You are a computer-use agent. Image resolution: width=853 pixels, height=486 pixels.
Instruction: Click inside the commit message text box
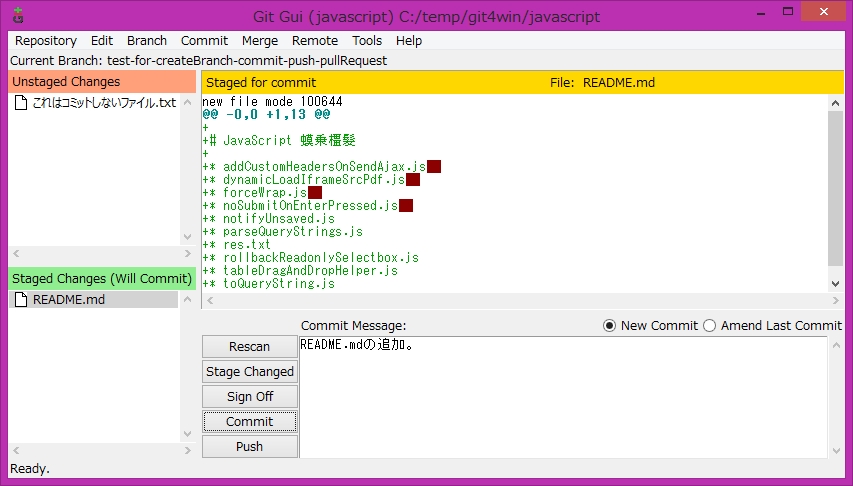(x=563, y=397)
